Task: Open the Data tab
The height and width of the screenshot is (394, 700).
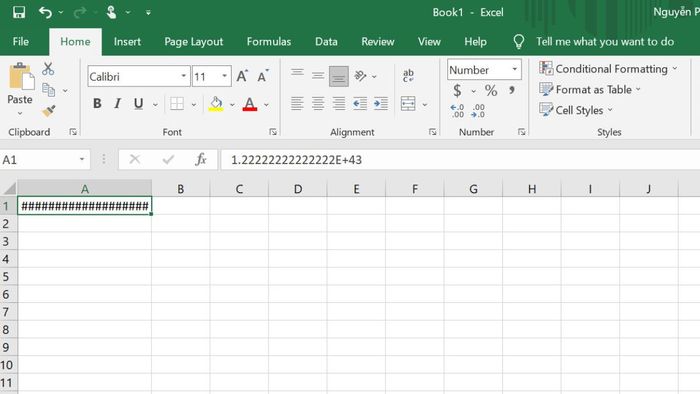Action: pyautogui.click(x=326, y=41)
